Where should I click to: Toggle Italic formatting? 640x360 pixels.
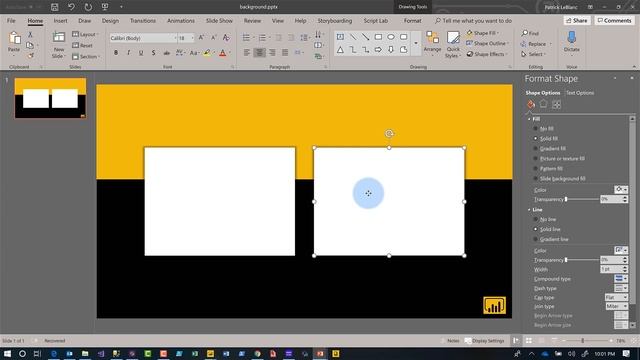(129, 53)
